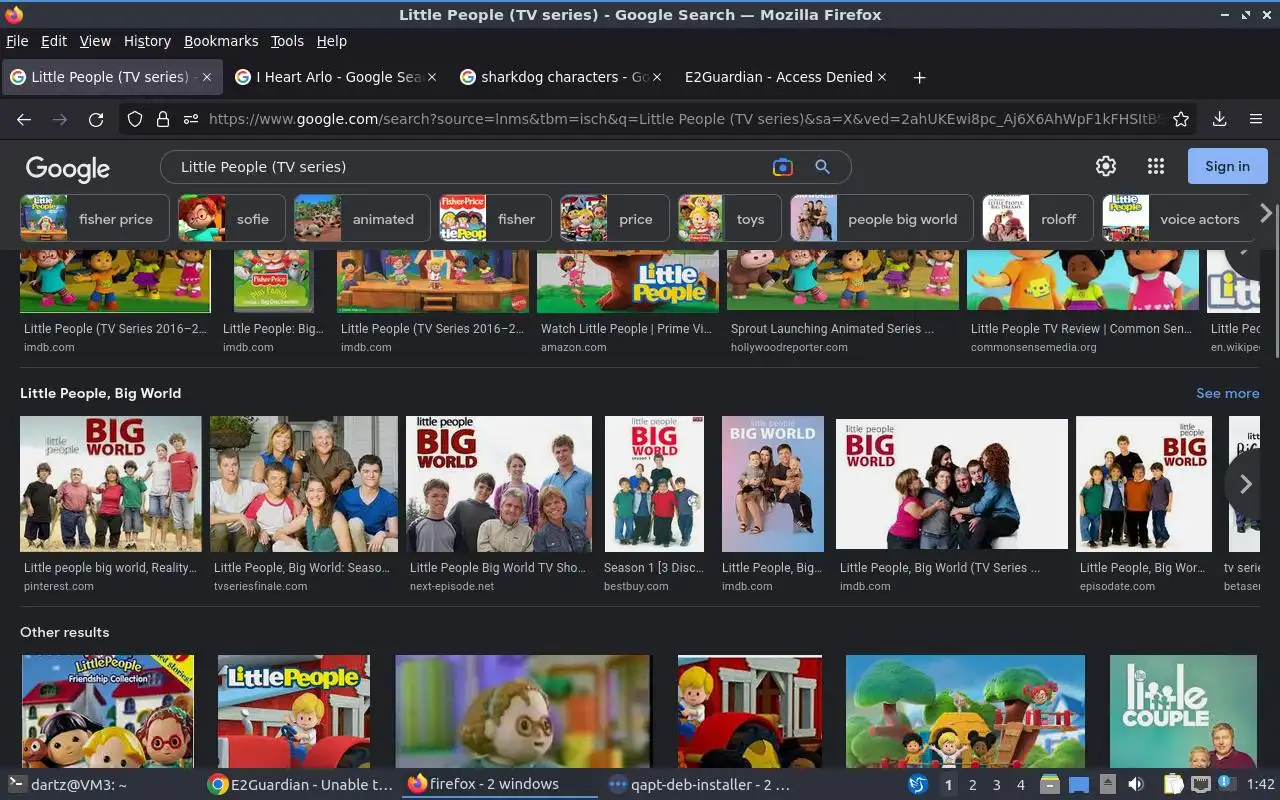Switch to workspace 3
1280x800 pixels.
point(996,785)
